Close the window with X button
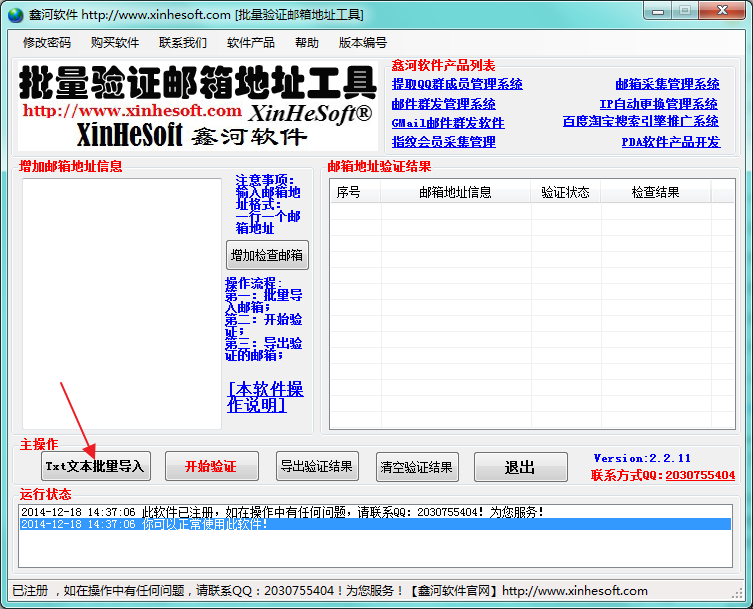The height and width of the screenshot is (609, 753). point(722,11)
